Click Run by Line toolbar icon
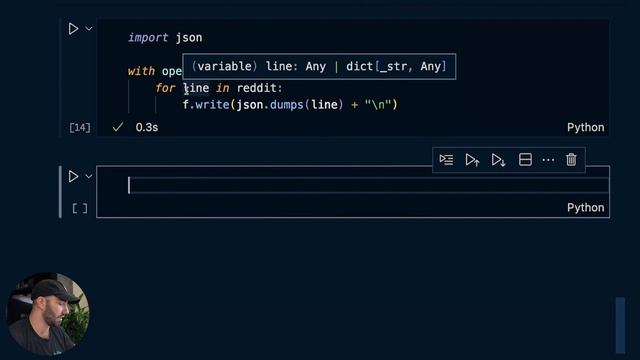640x360 pixels. click(x=446, y=160)
